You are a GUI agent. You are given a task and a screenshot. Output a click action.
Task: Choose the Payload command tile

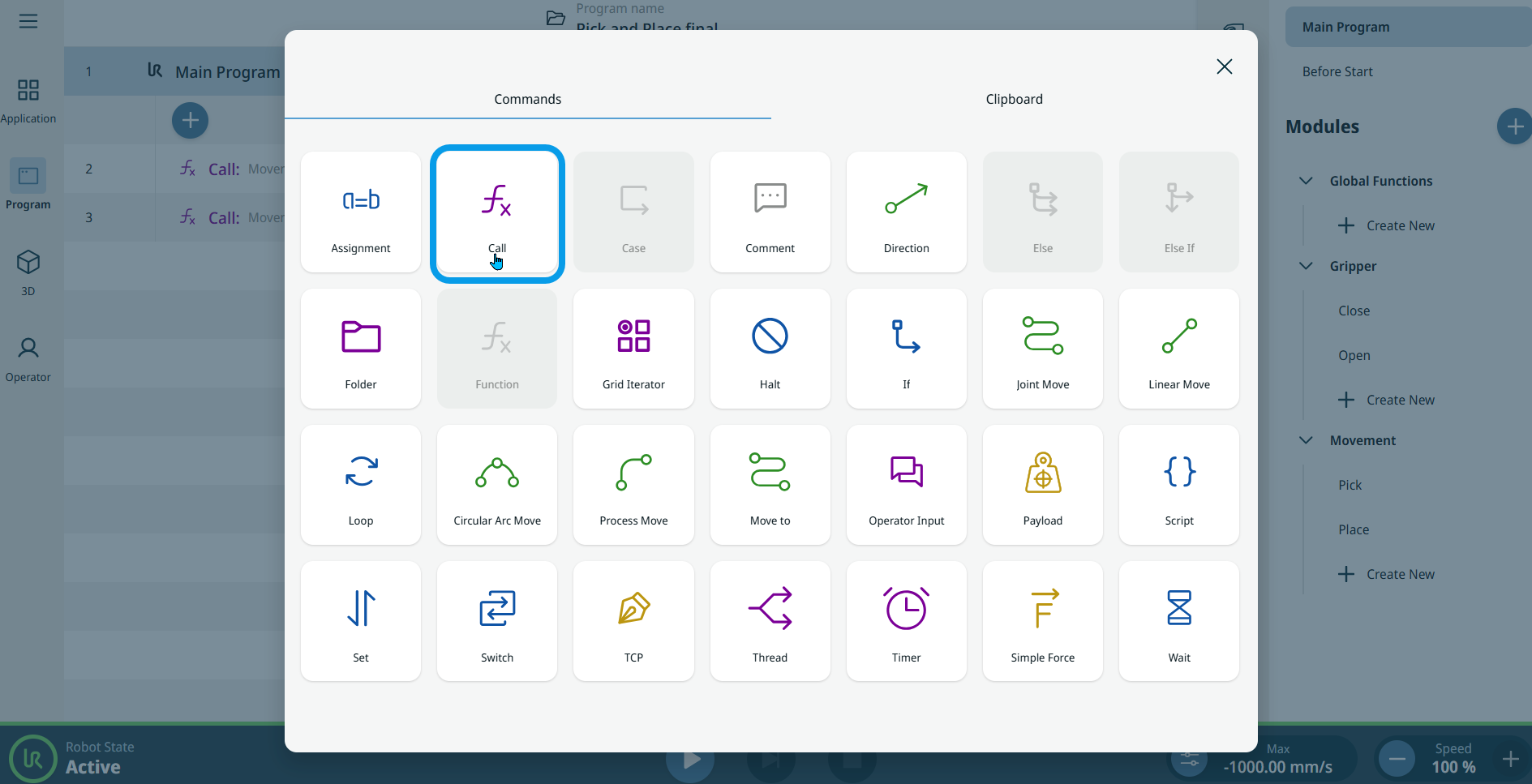coord(1042,485)
